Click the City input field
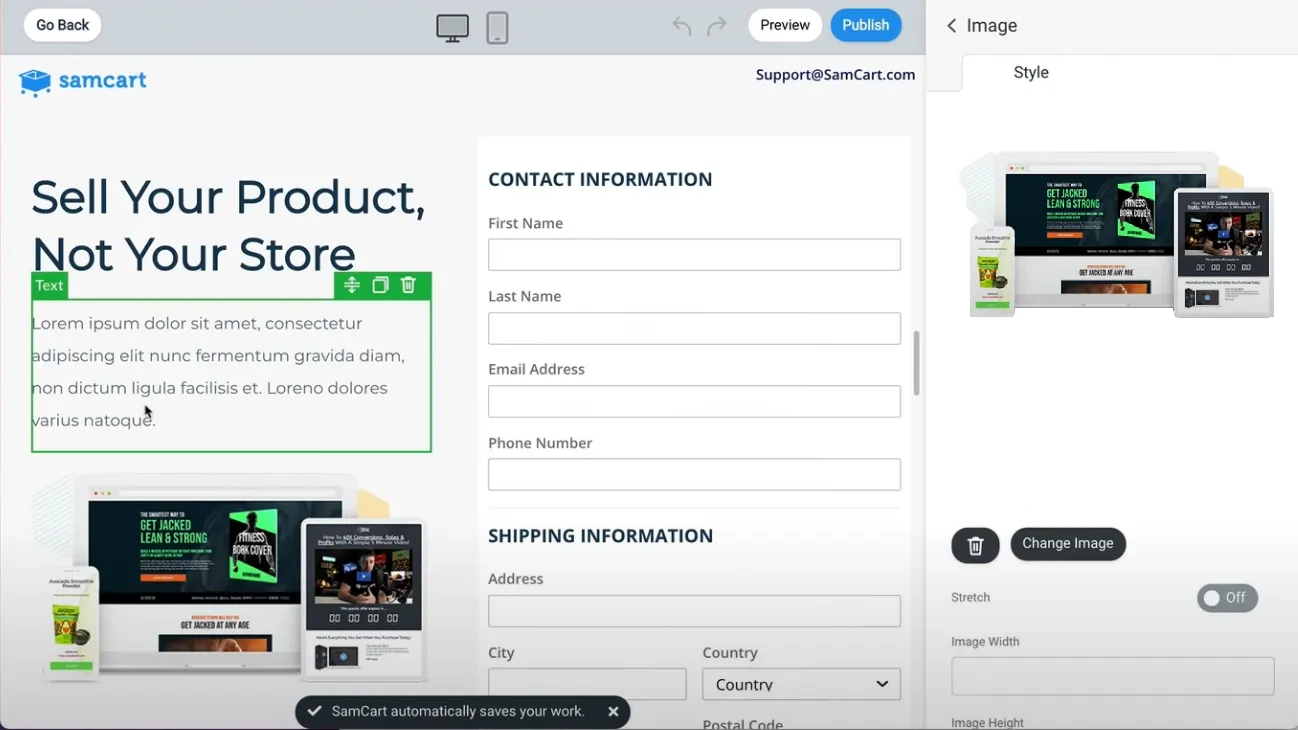 tap(587, 684)
